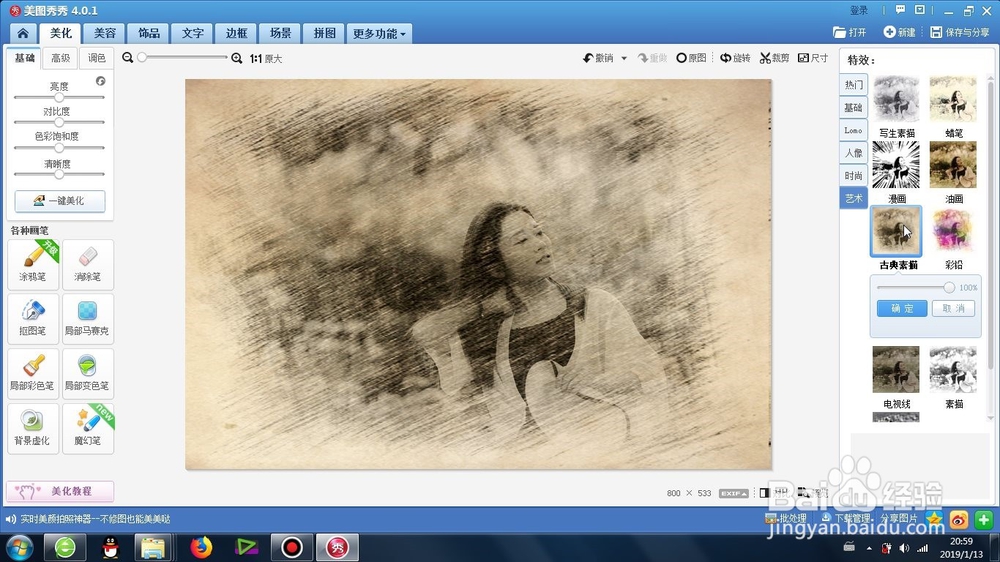Select the 涂鸦笔 brush tool

click(33, 264)
